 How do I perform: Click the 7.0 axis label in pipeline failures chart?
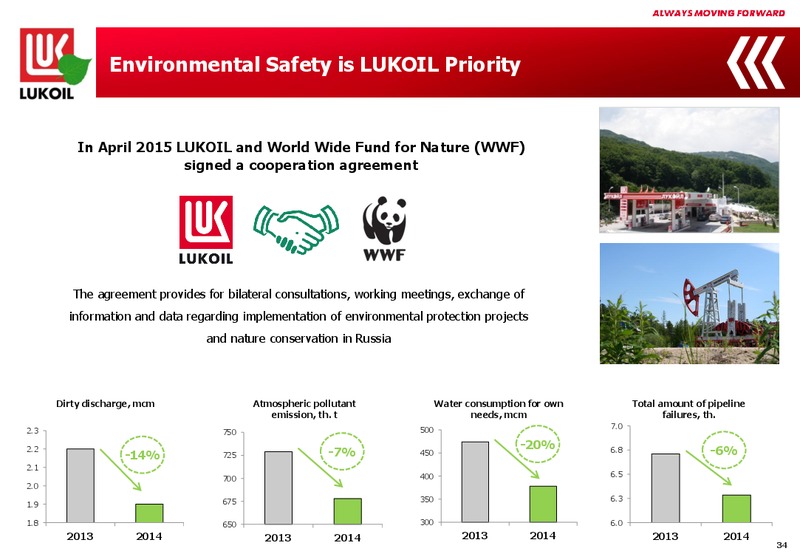click(617, 426)
